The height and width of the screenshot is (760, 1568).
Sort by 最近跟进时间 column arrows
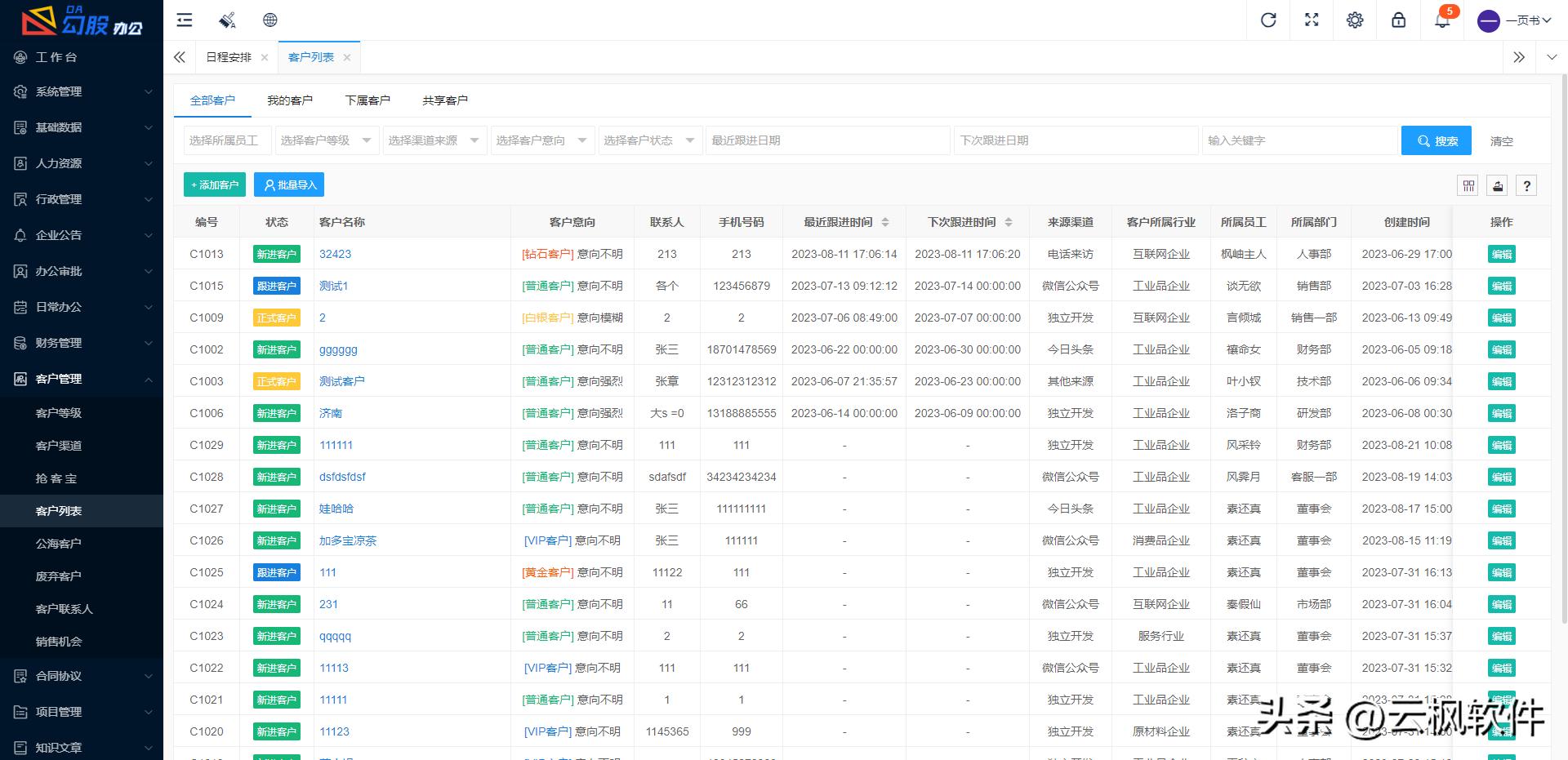click(x=885, y=221)
